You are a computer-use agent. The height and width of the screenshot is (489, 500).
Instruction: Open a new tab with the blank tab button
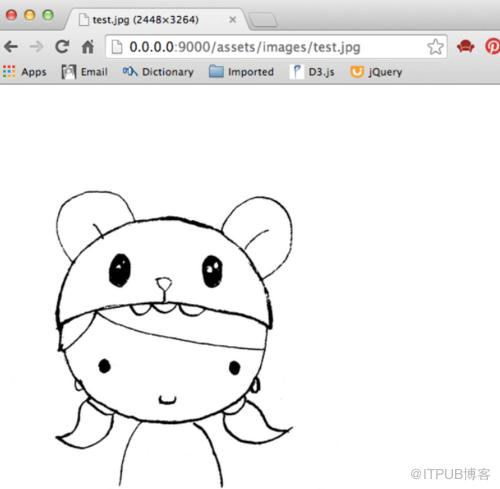(263, 20)
